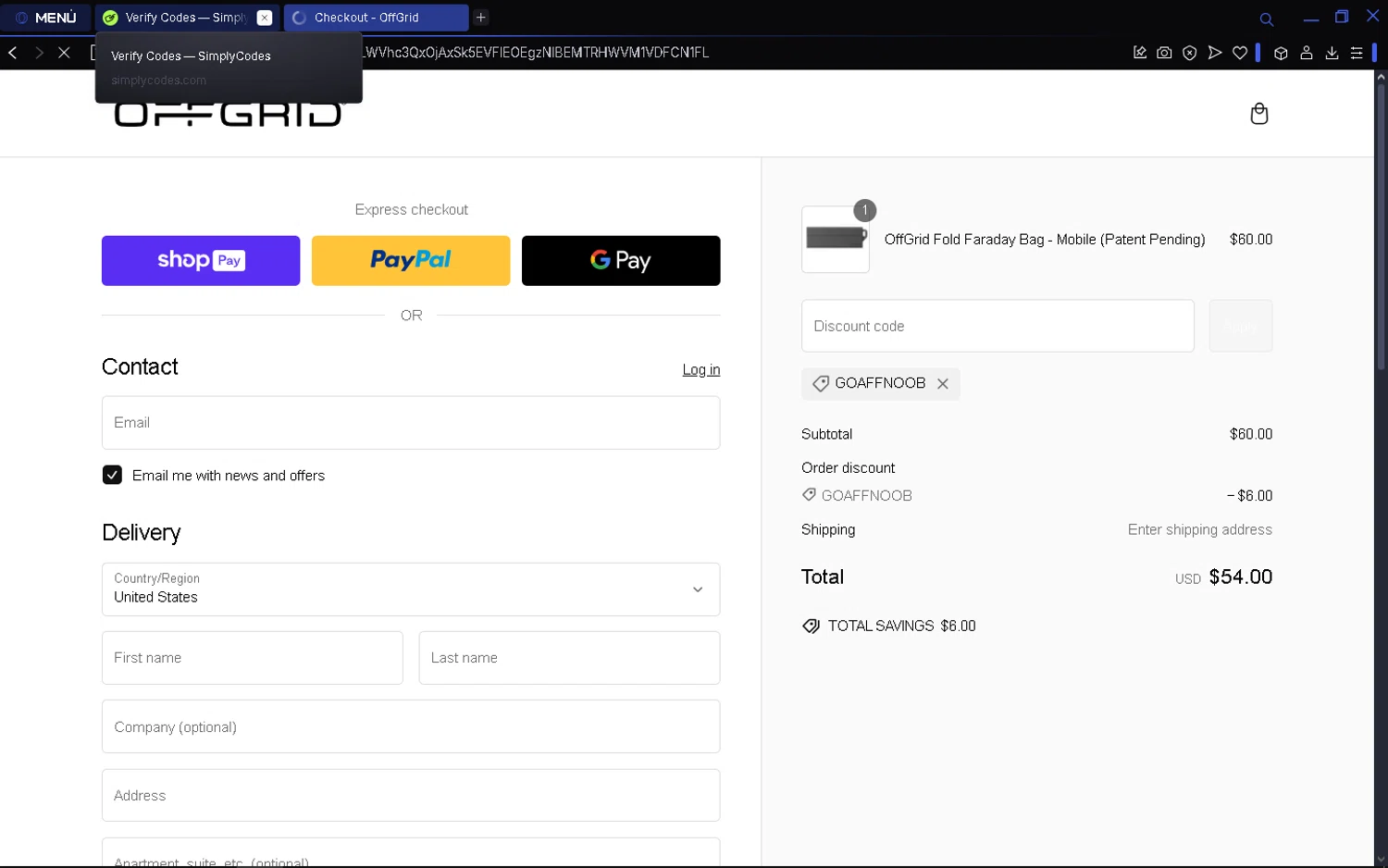
Task: Stop loading the page
Action: point(64,53)
